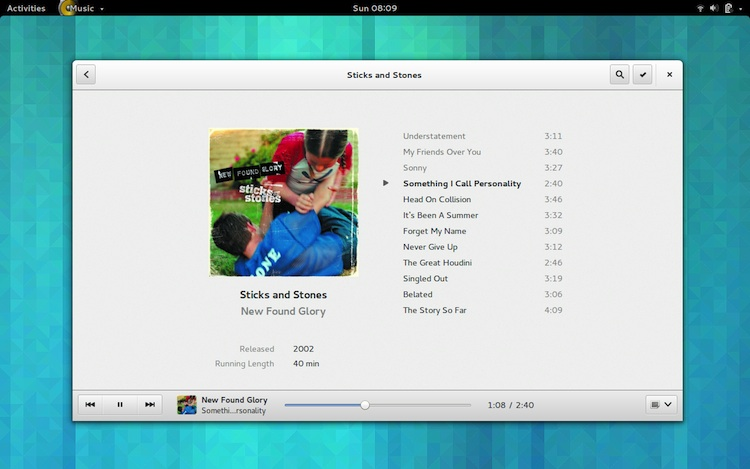This screenshot has width=750, height=469.
Task: Play the track It's Been A Summer
Action: tap(441, 215)
